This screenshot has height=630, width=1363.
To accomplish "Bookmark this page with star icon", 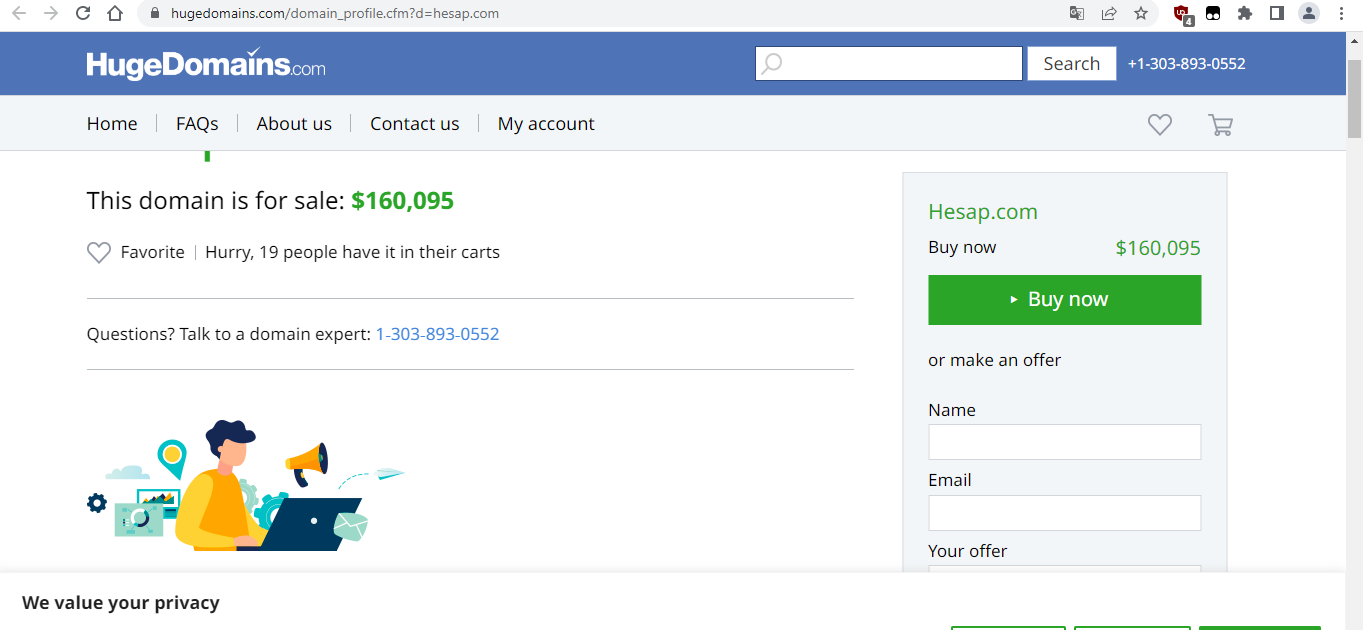I will [1141, 14].
